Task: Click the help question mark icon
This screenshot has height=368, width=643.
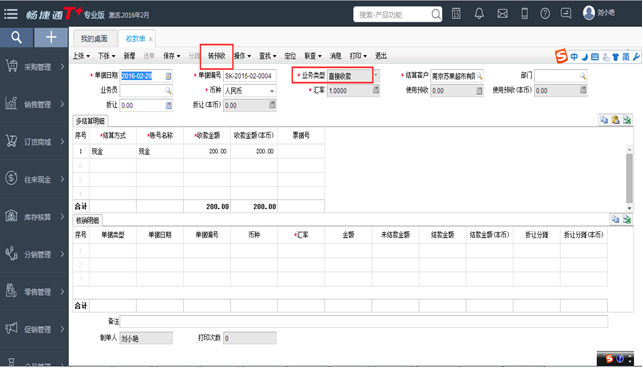Action: point(545,14)
